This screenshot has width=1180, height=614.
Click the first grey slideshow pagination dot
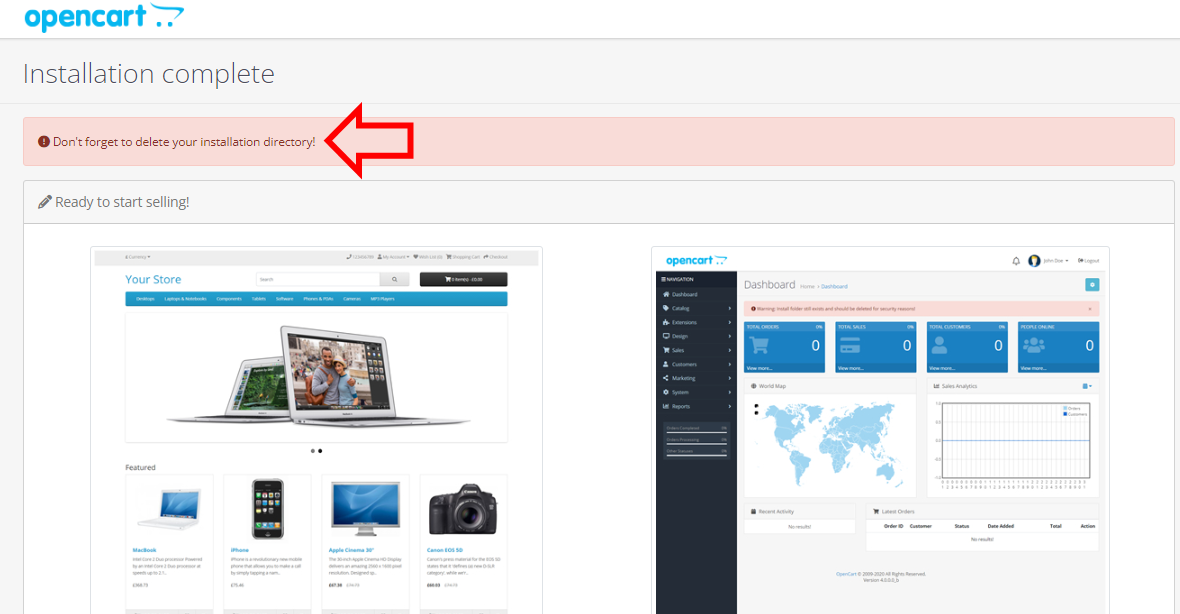point(313,451)
